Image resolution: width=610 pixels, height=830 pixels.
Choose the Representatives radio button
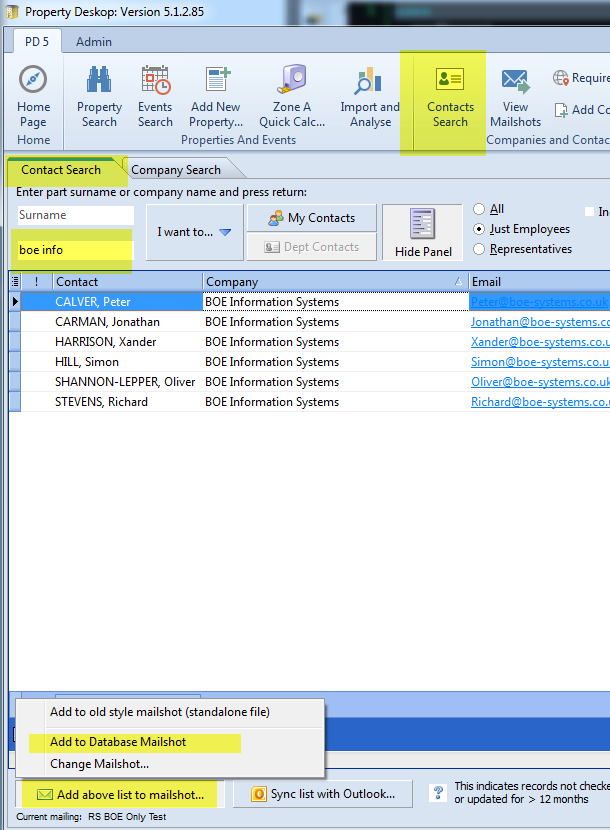(480, 249)
